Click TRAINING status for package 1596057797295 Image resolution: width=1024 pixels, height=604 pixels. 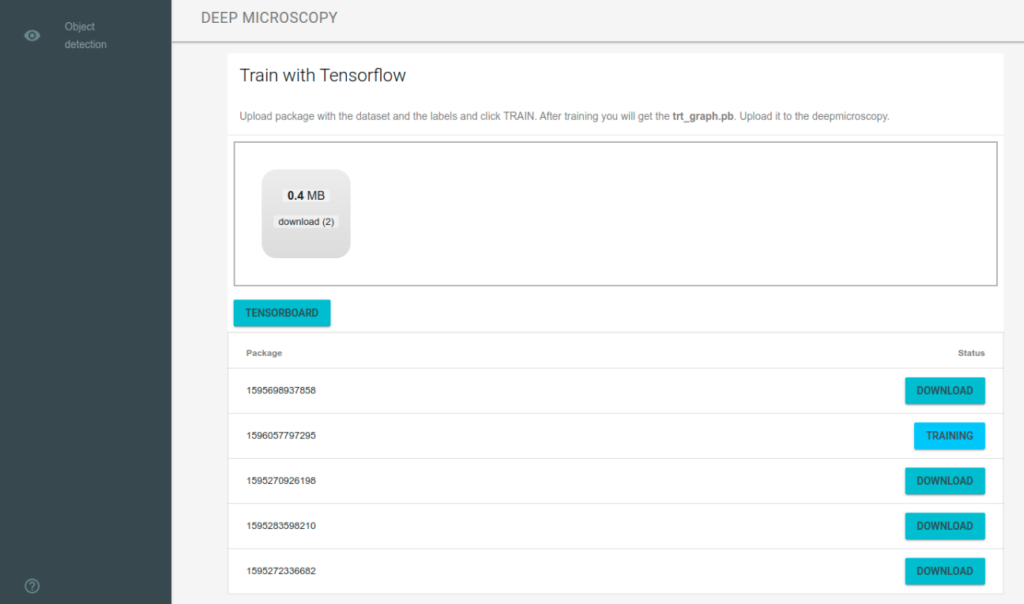949,436
